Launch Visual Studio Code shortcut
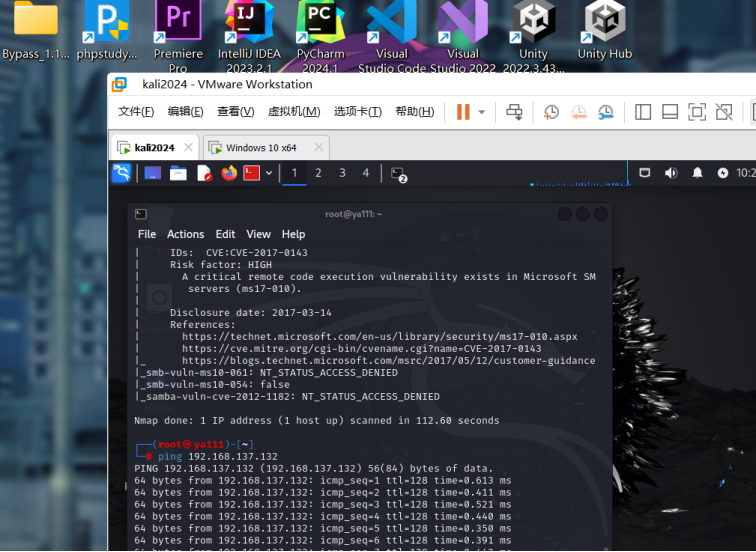The height and width of the screenshot is (552, 756). coord(392,36)
